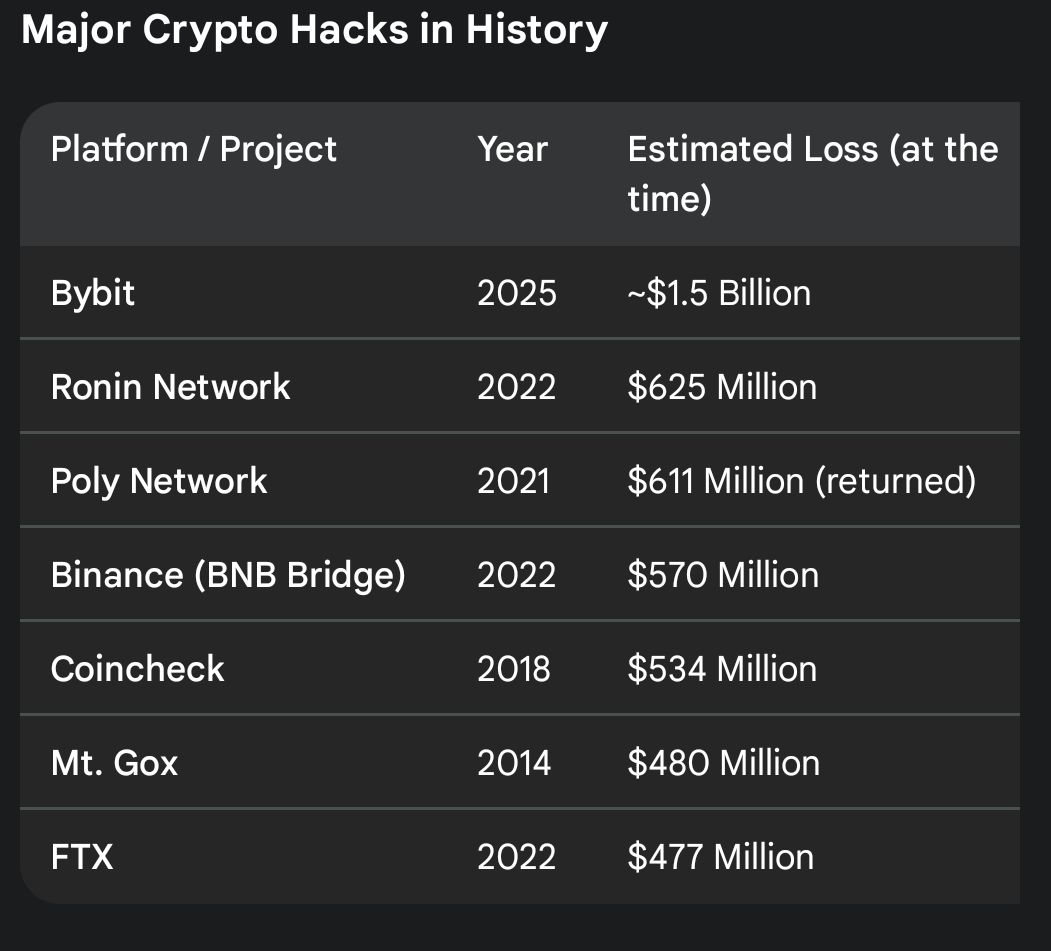Screen dimensions: 1051x951
Task: Click the '$477 Million' loss value
Action: tap(721, 857)
